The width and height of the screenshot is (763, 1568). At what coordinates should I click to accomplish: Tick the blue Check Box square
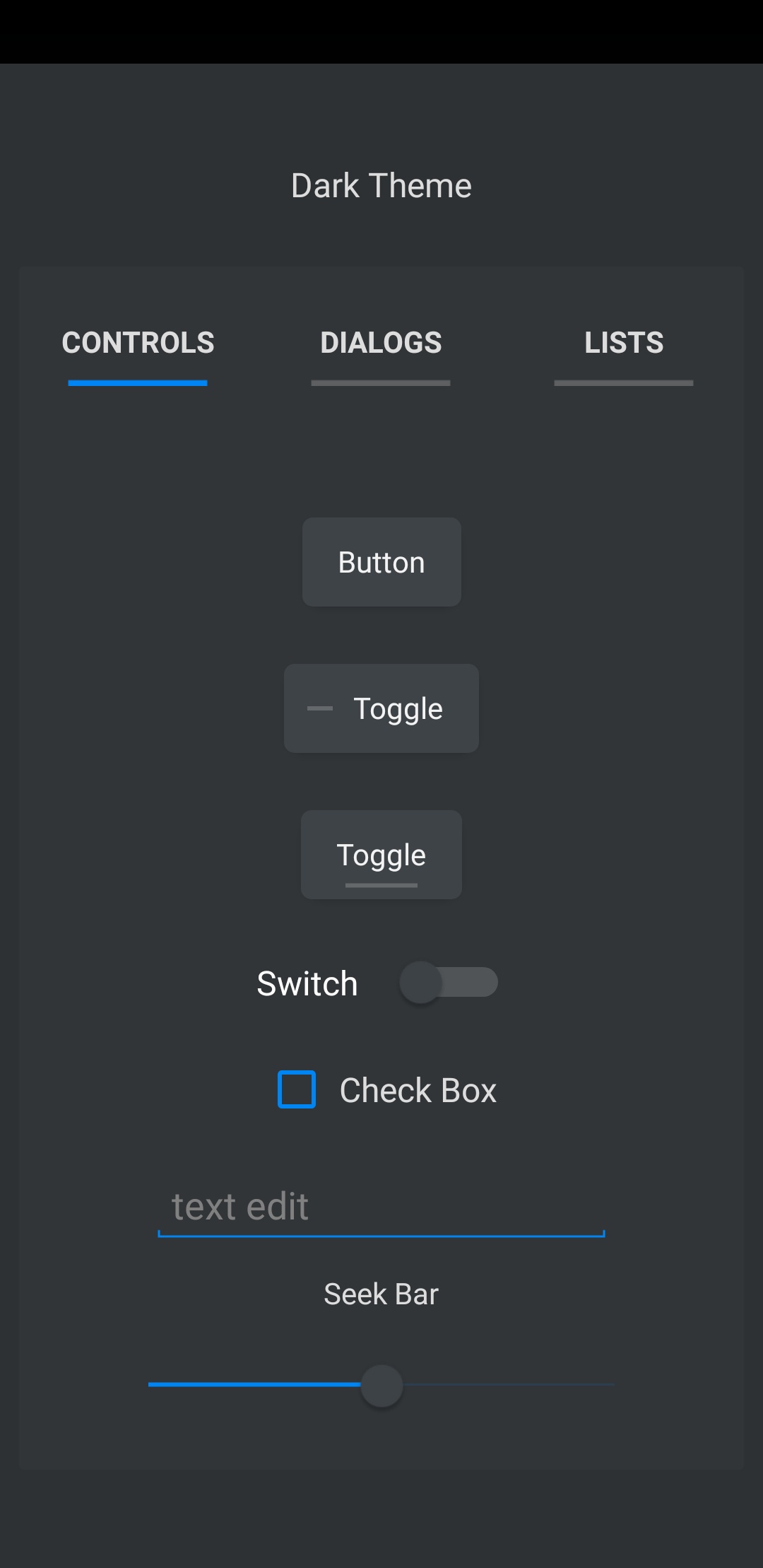(297, 1089)
